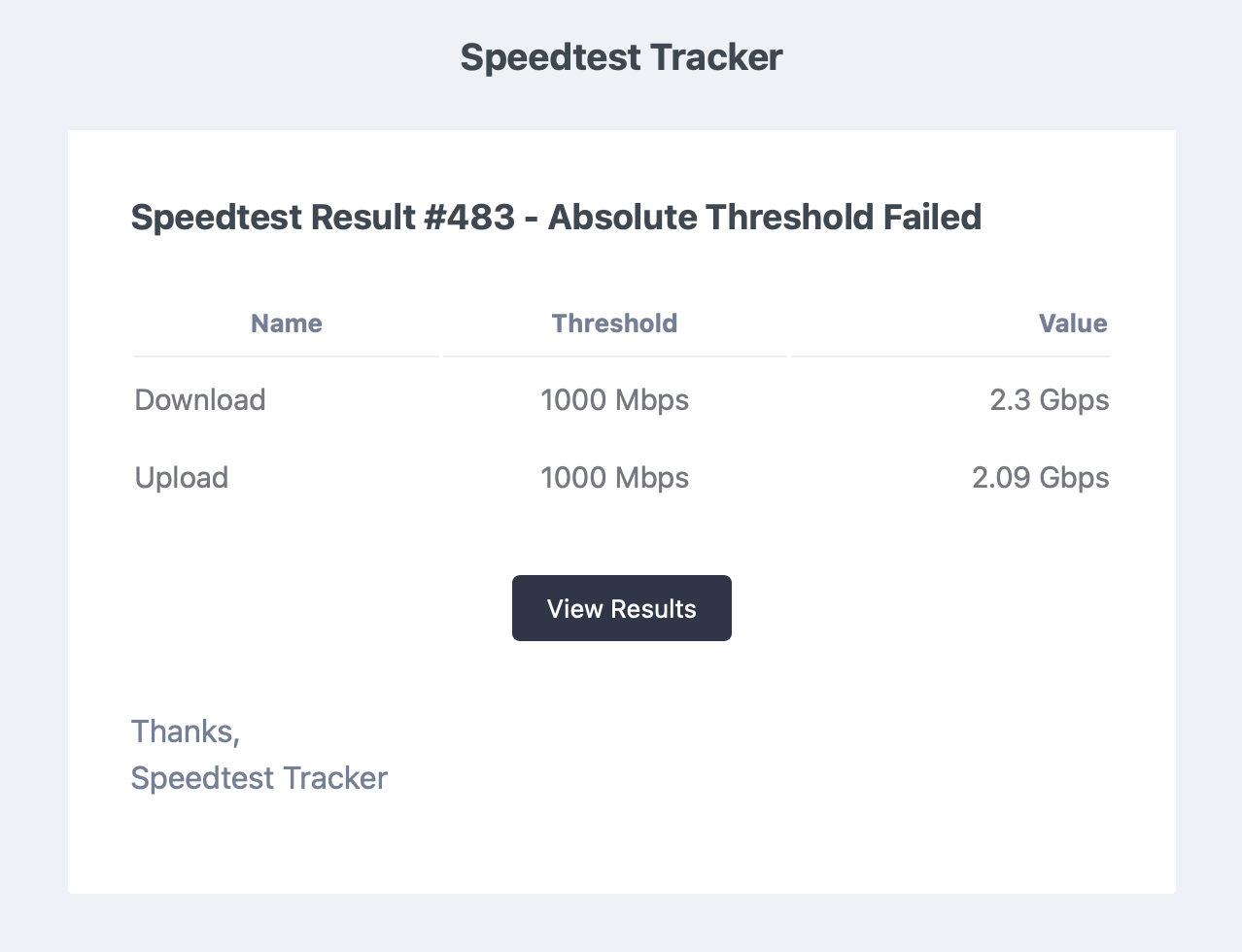This screenshot has width=1242, height=952.
Task: Select the Upload row label
Action: pos(182,477)
